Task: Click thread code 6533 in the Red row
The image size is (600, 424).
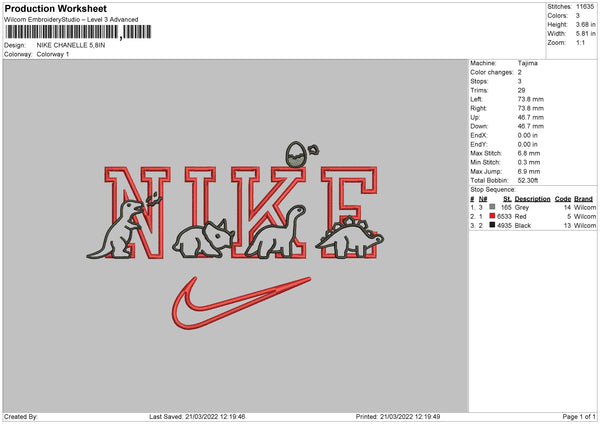Action: (504, 217)
